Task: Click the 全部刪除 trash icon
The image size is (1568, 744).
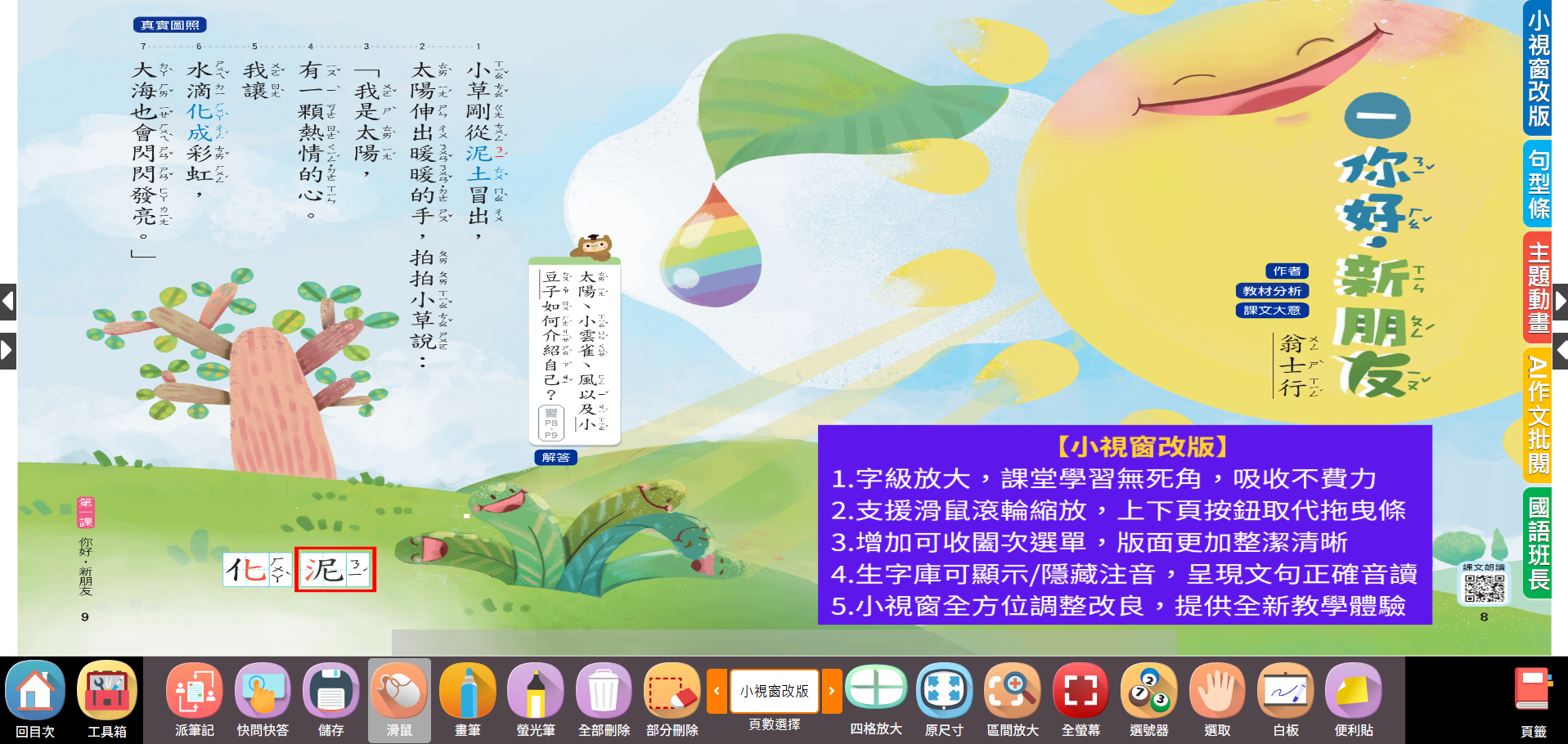Action: (604, 691)
